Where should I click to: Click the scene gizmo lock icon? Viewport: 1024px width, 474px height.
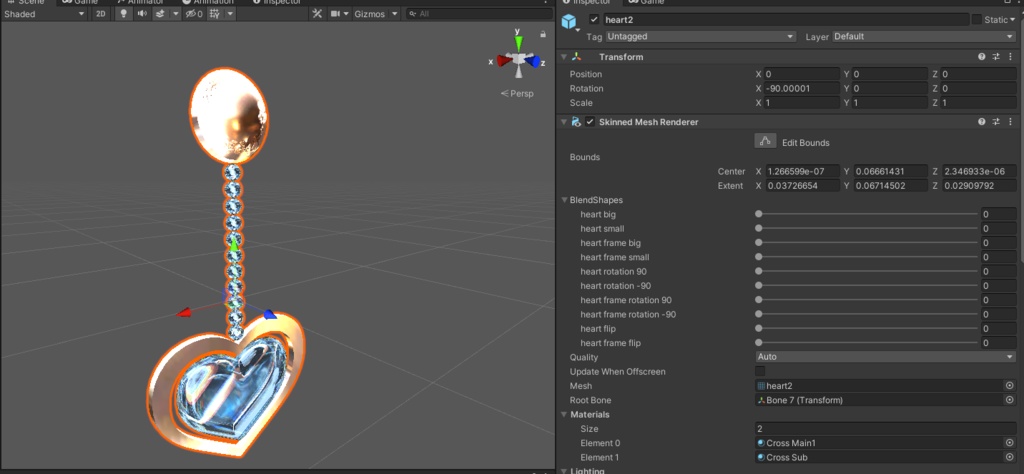[543, 34]
